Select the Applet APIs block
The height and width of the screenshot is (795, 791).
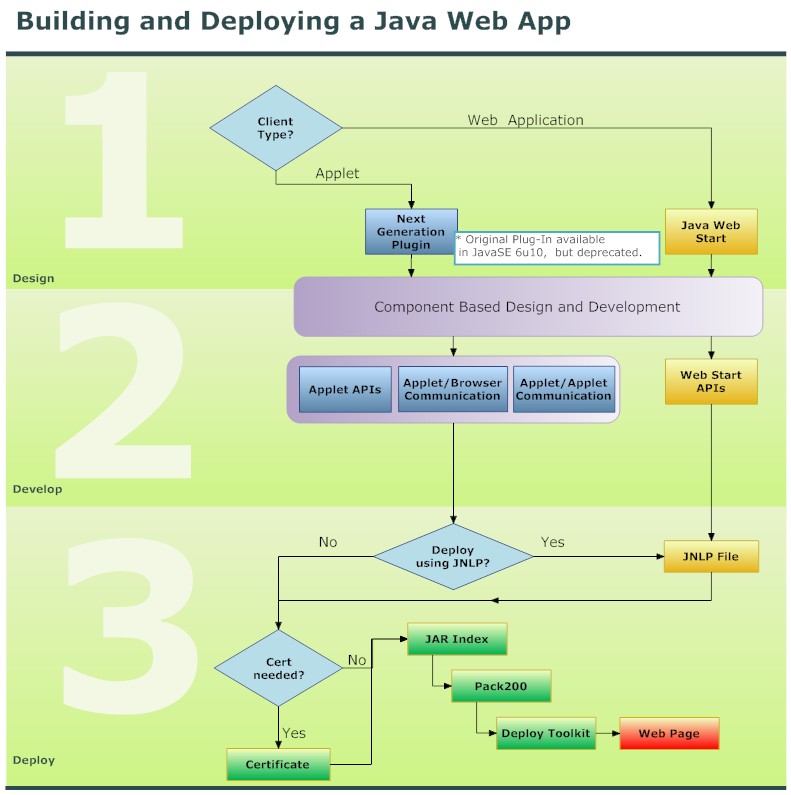point(345,390)
